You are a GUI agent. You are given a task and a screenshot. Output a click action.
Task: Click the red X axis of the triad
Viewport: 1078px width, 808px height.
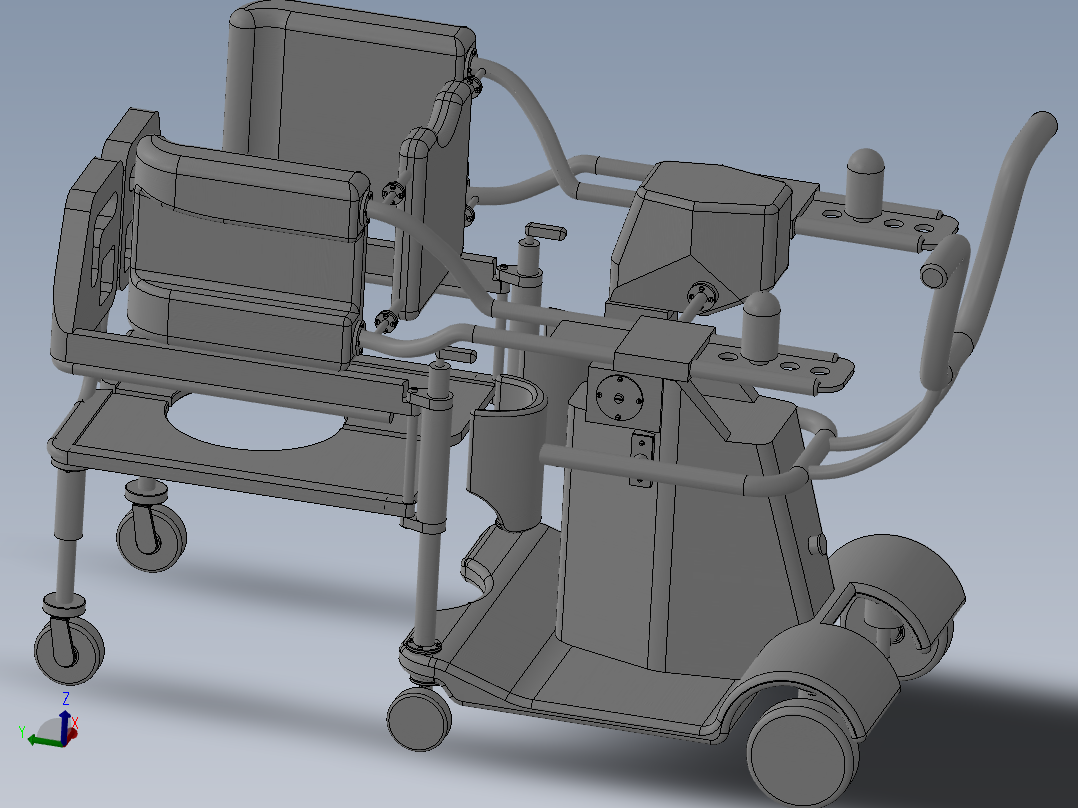(73, 733)
